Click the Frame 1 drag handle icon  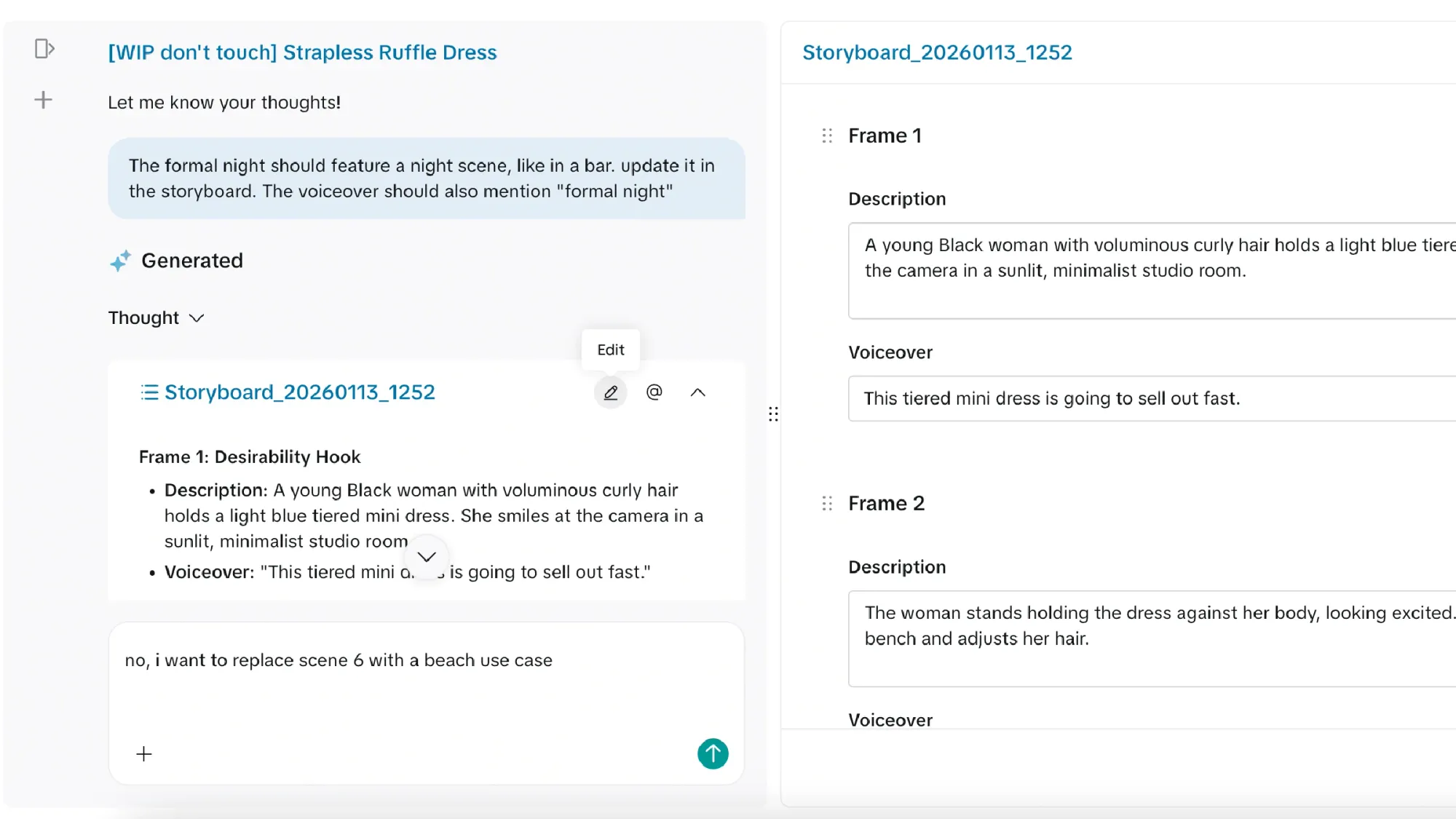[827, 136]
